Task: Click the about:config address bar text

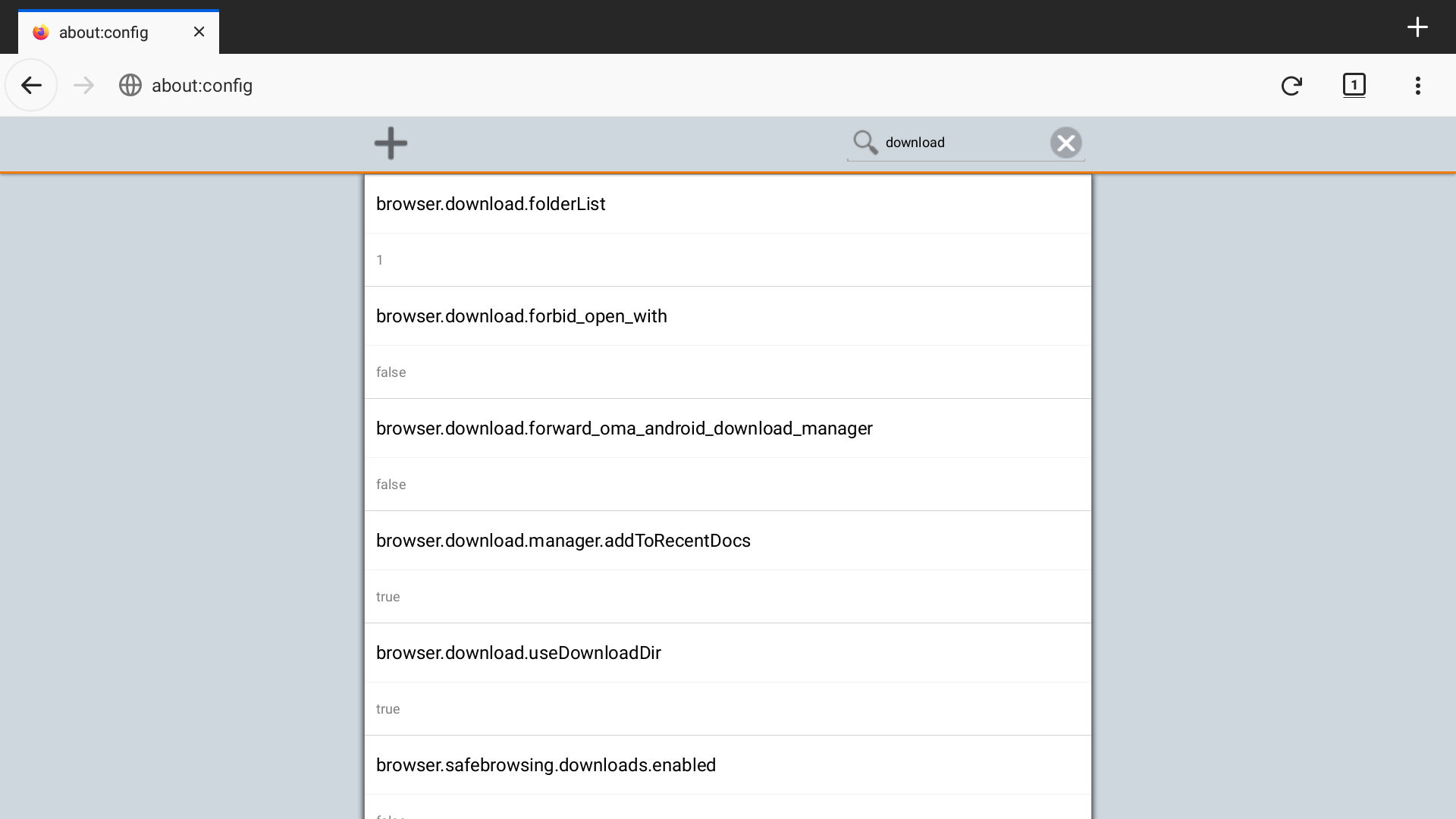Action: point(202,86)
